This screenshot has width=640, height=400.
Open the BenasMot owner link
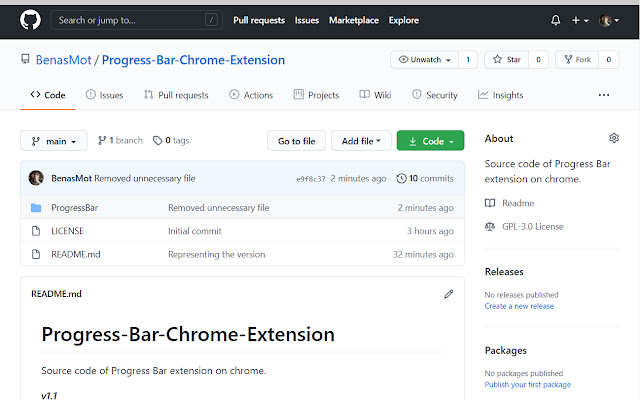tap(63, 60)
